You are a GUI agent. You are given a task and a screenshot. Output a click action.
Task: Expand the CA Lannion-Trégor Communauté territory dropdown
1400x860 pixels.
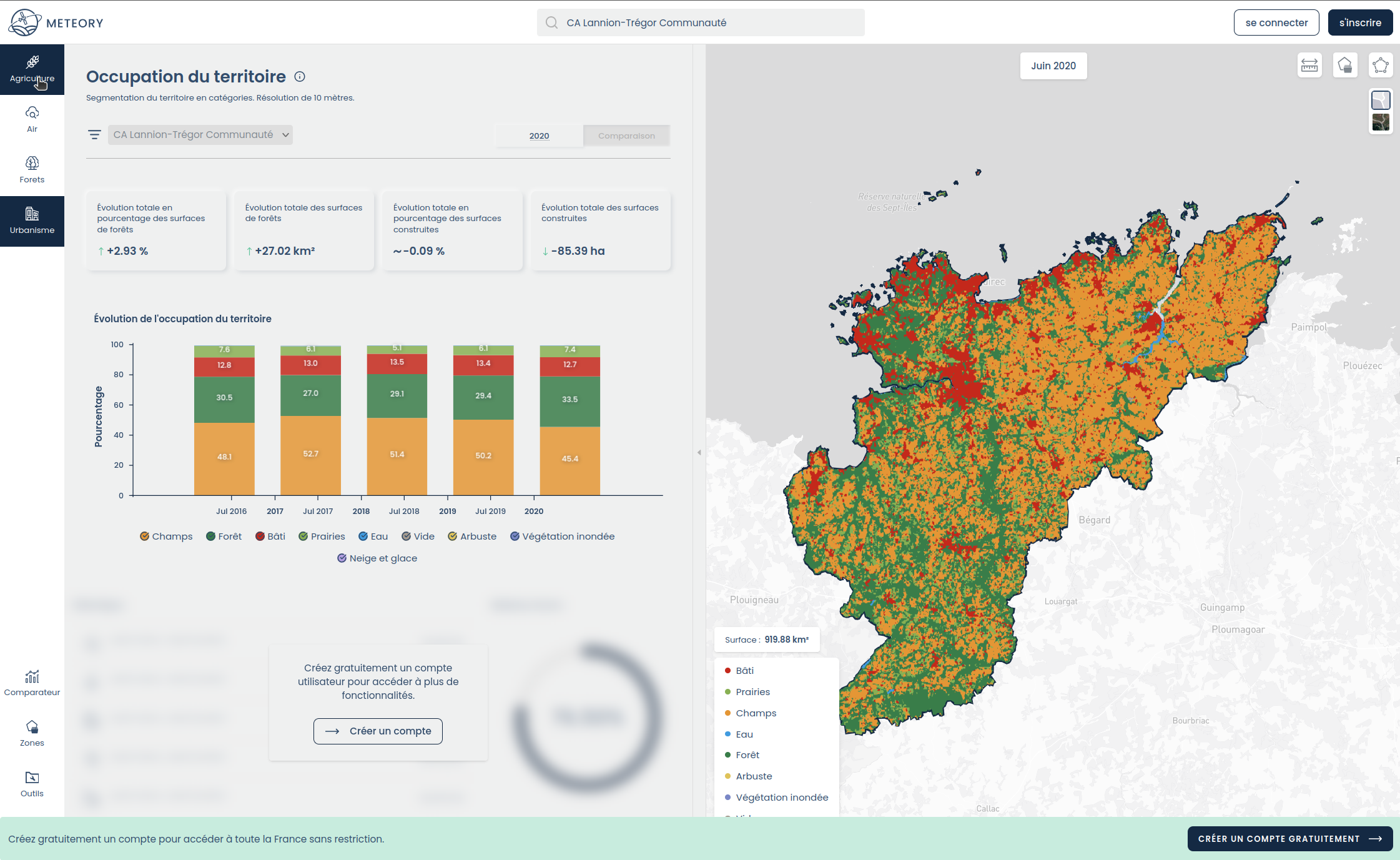tap(200, 135)
